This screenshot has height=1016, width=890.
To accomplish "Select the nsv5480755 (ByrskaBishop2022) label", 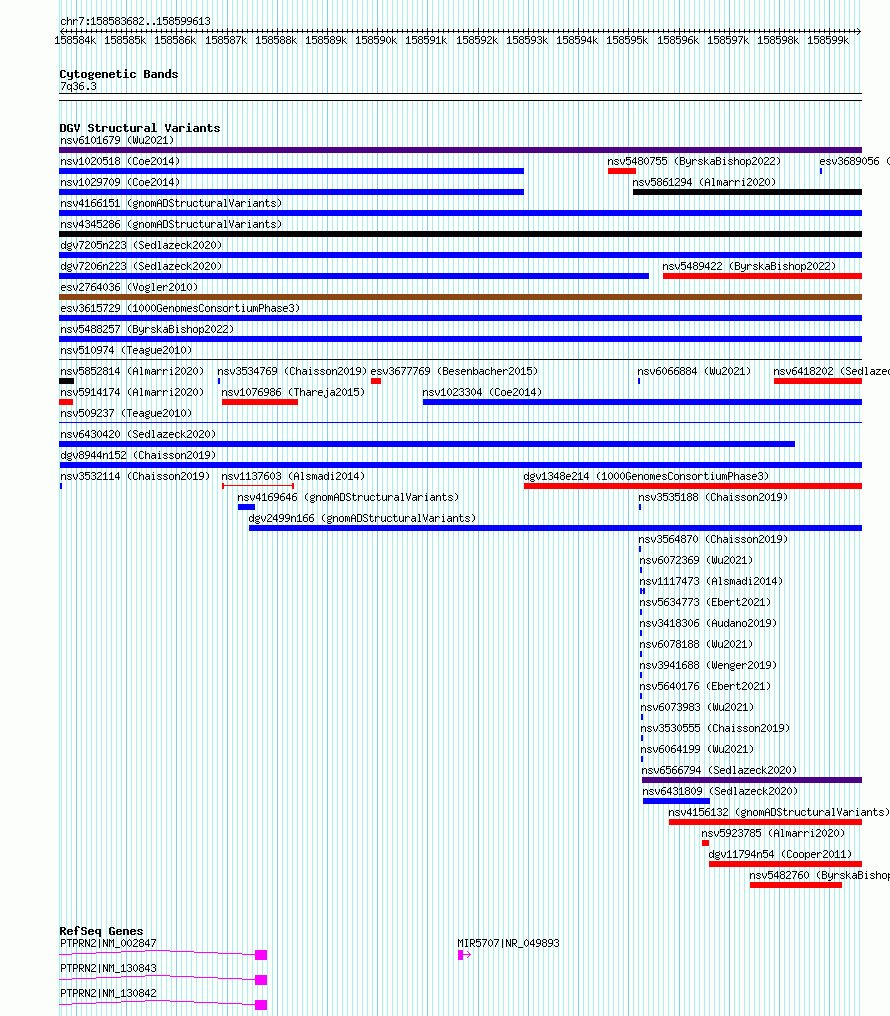I will click(694, 161).
